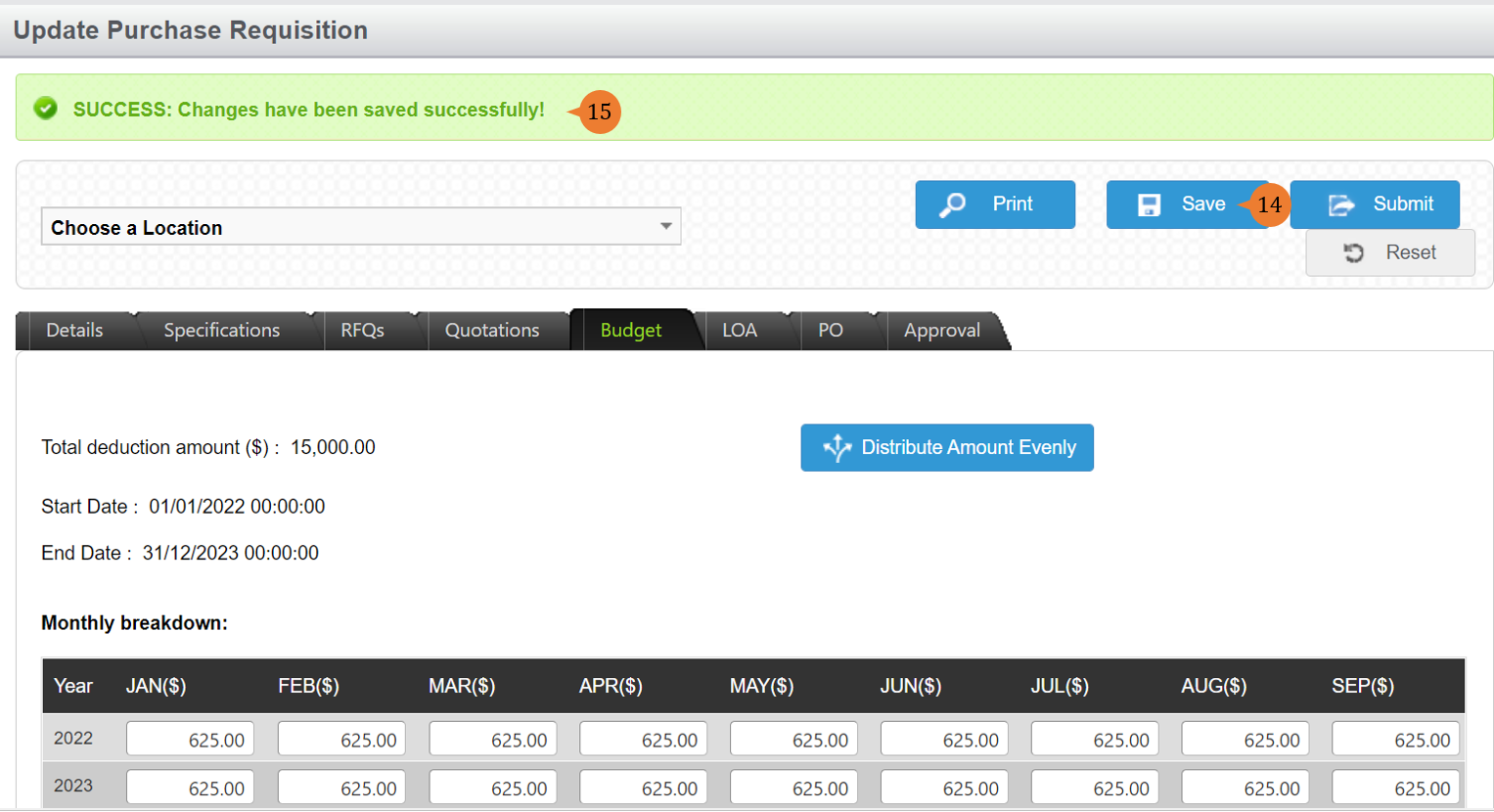Edit the 2023 APR amount field
1494x812 pixels.
[x=643, y=788]
